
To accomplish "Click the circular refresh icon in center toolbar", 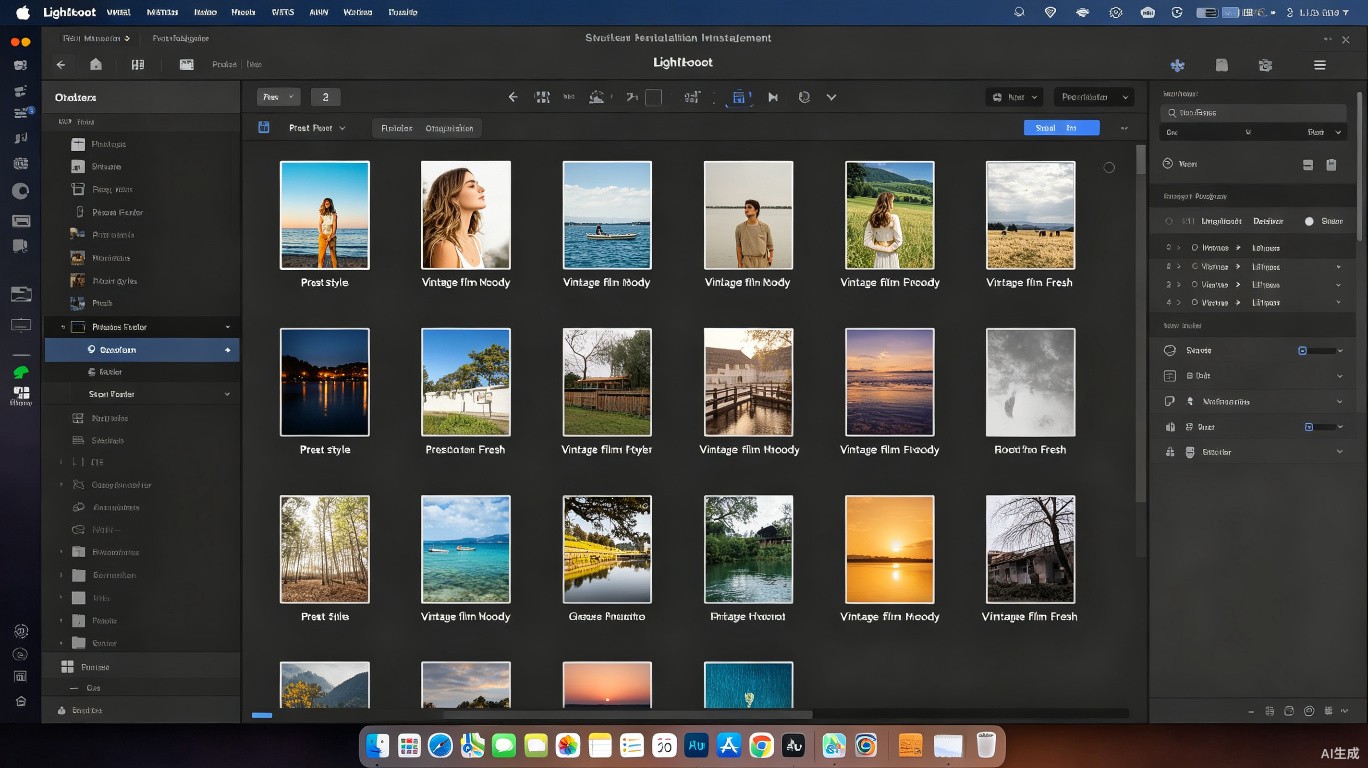I will coord(804,97).
